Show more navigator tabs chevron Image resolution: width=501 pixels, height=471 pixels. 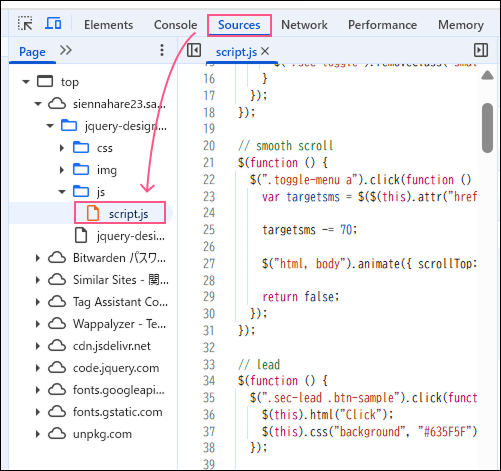[66, 50]
